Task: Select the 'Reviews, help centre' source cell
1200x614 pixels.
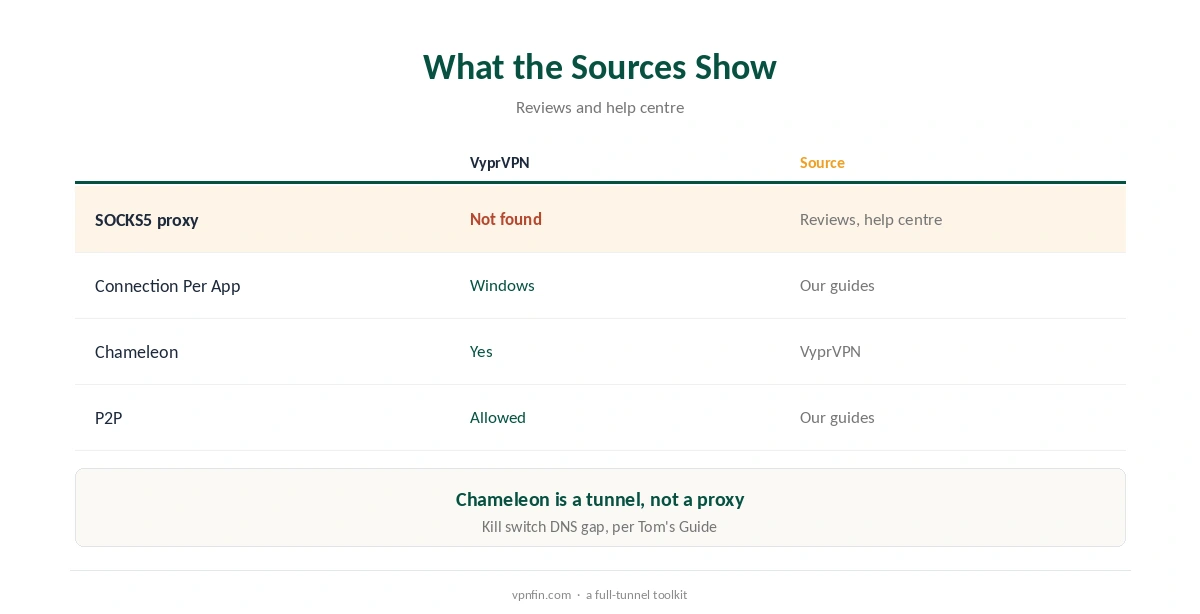Action: (x=871, y=219)
